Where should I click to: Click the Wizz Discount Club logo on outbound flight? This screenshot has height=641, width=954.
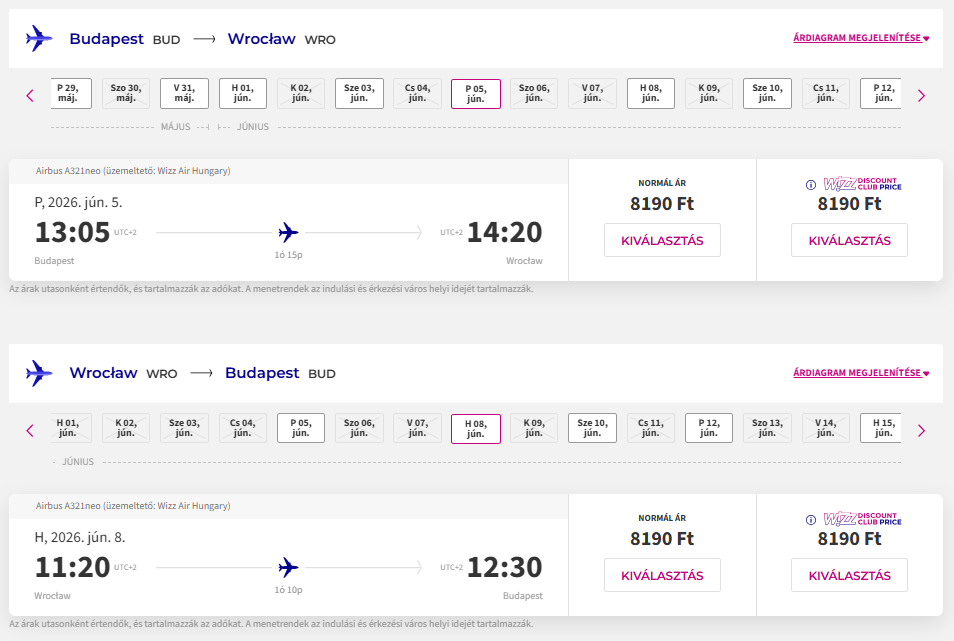coord(862,184)
